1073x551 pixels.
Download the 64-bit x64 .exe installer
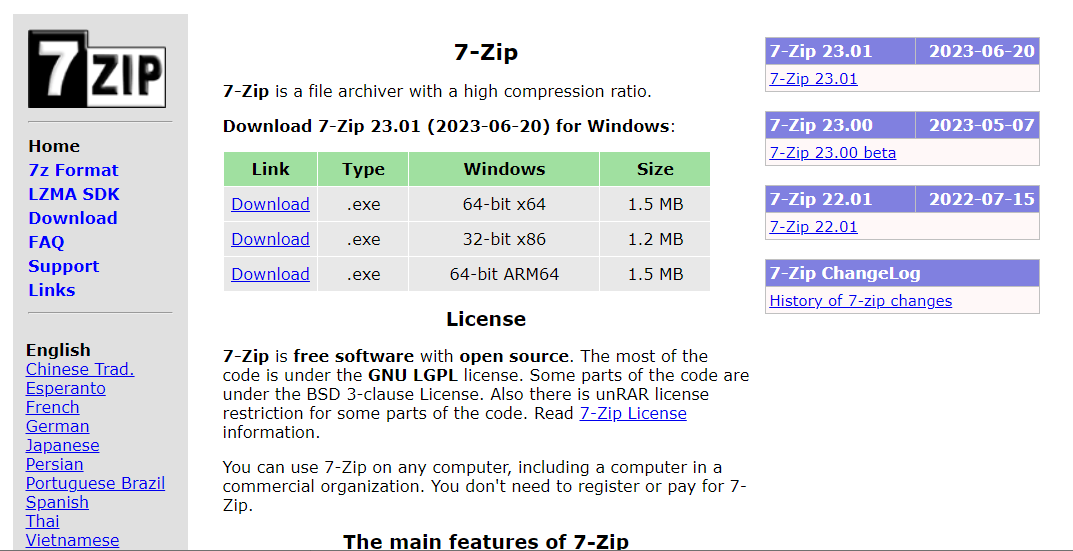tap(270, 204)
